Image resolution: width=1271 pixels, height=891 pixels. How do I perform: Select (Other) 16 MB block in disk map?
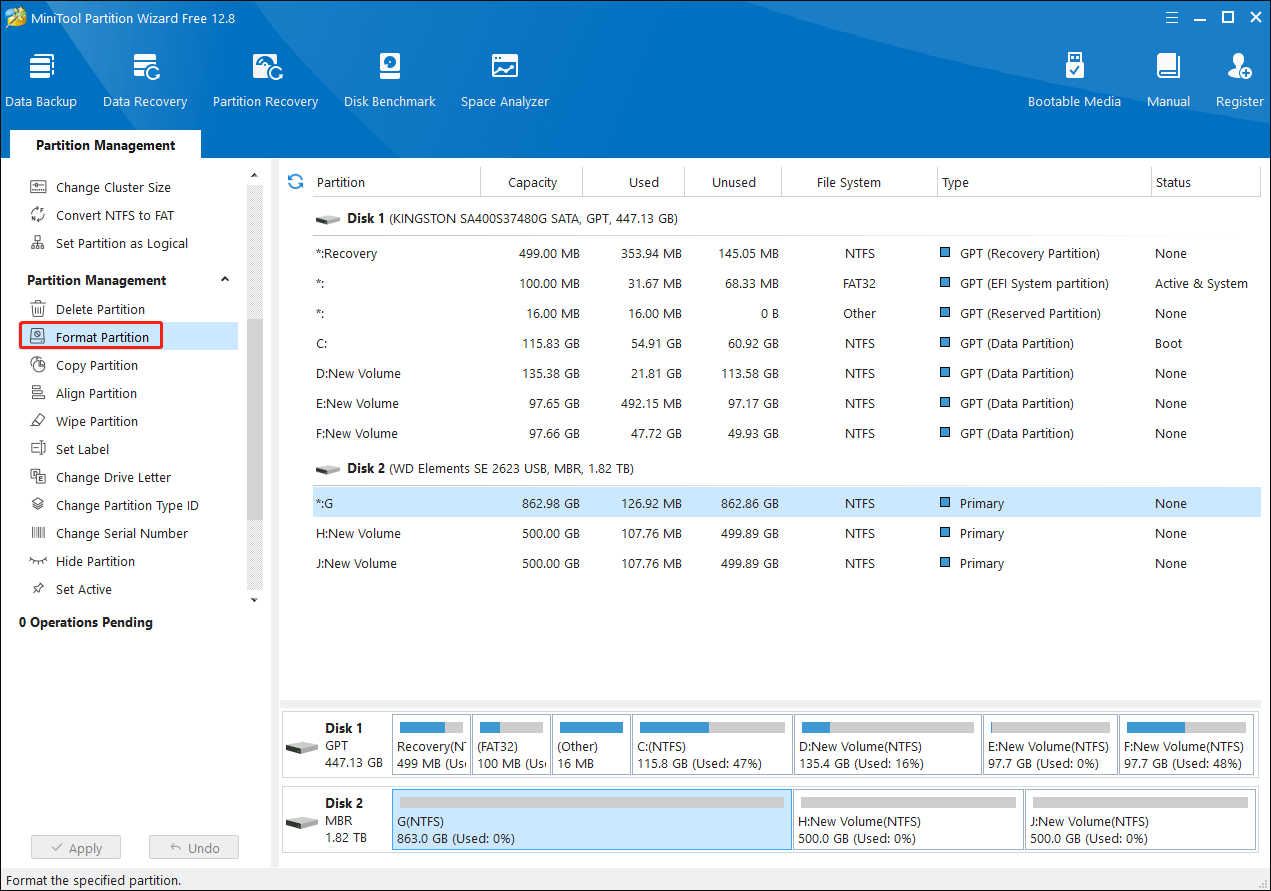coord(591,745)
